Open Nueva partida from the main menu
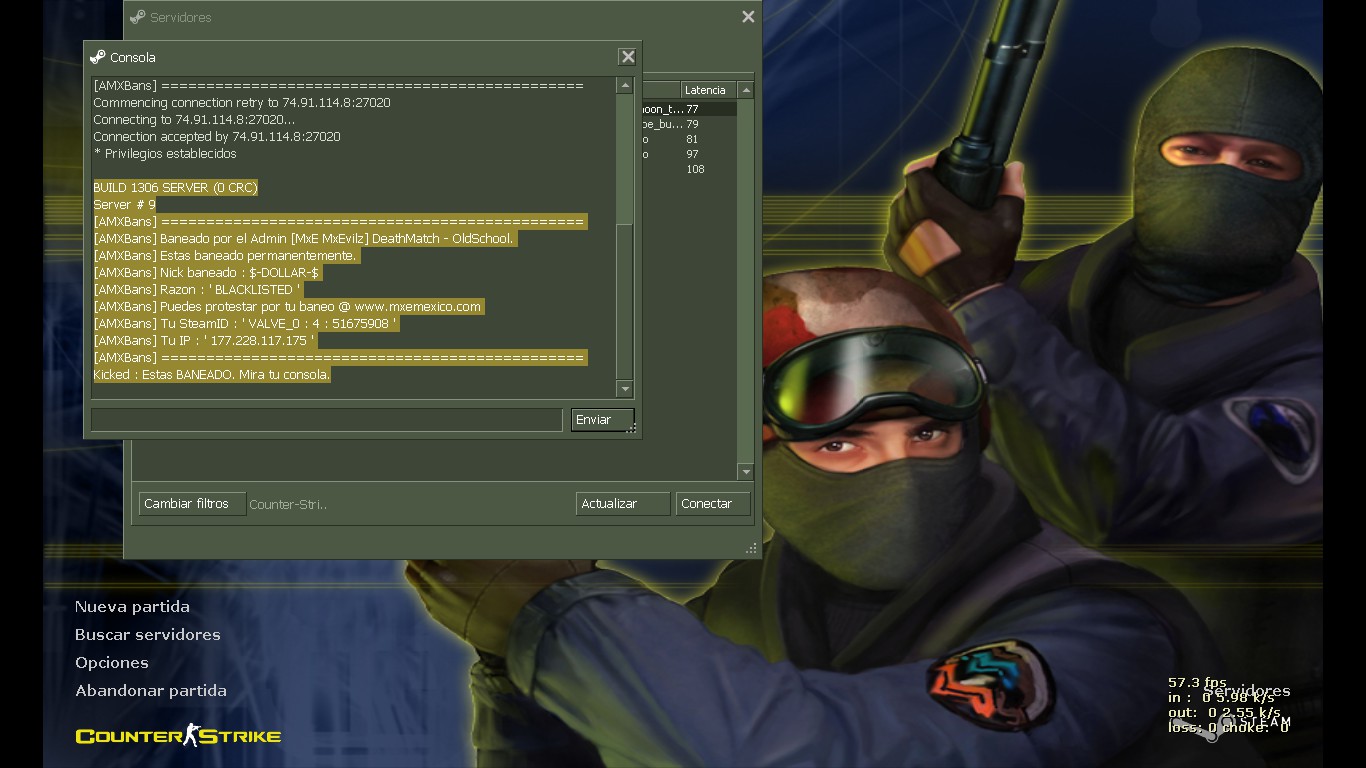This screenshot has height=768, width=1366. (x=132, y=606)
